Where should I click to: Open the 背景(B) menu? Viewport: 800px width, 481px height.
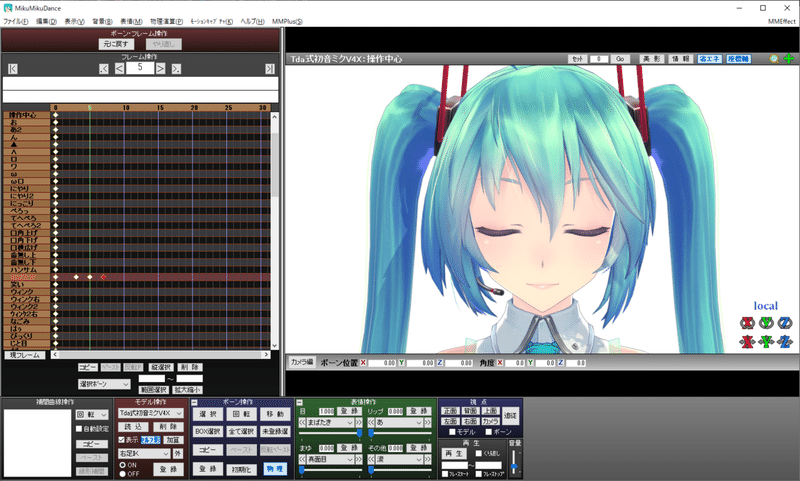(x=102, y=21)
